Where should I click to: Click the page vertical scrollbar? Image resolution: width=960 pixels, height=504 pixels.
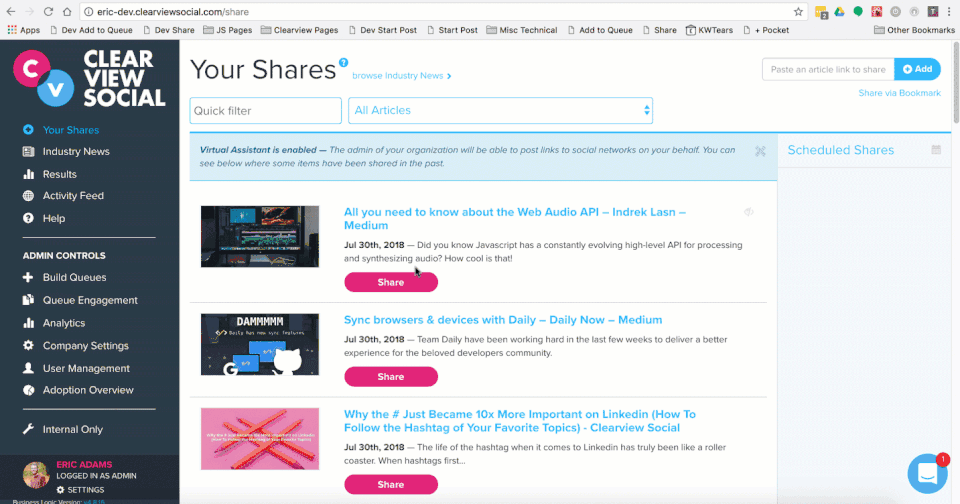956,83
